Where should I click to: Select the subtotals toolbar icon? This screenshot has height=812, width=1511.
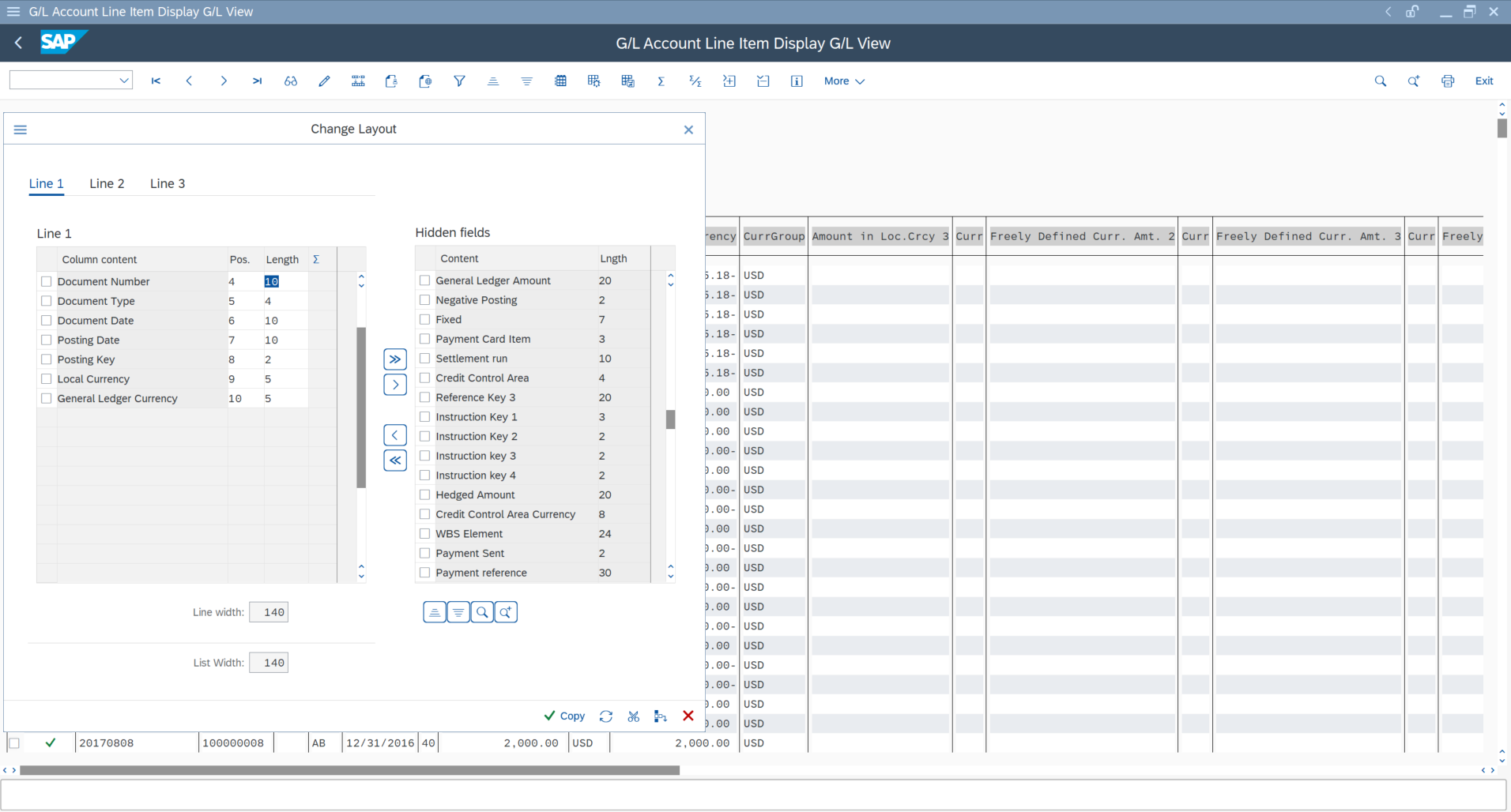(x=695, y=81)
